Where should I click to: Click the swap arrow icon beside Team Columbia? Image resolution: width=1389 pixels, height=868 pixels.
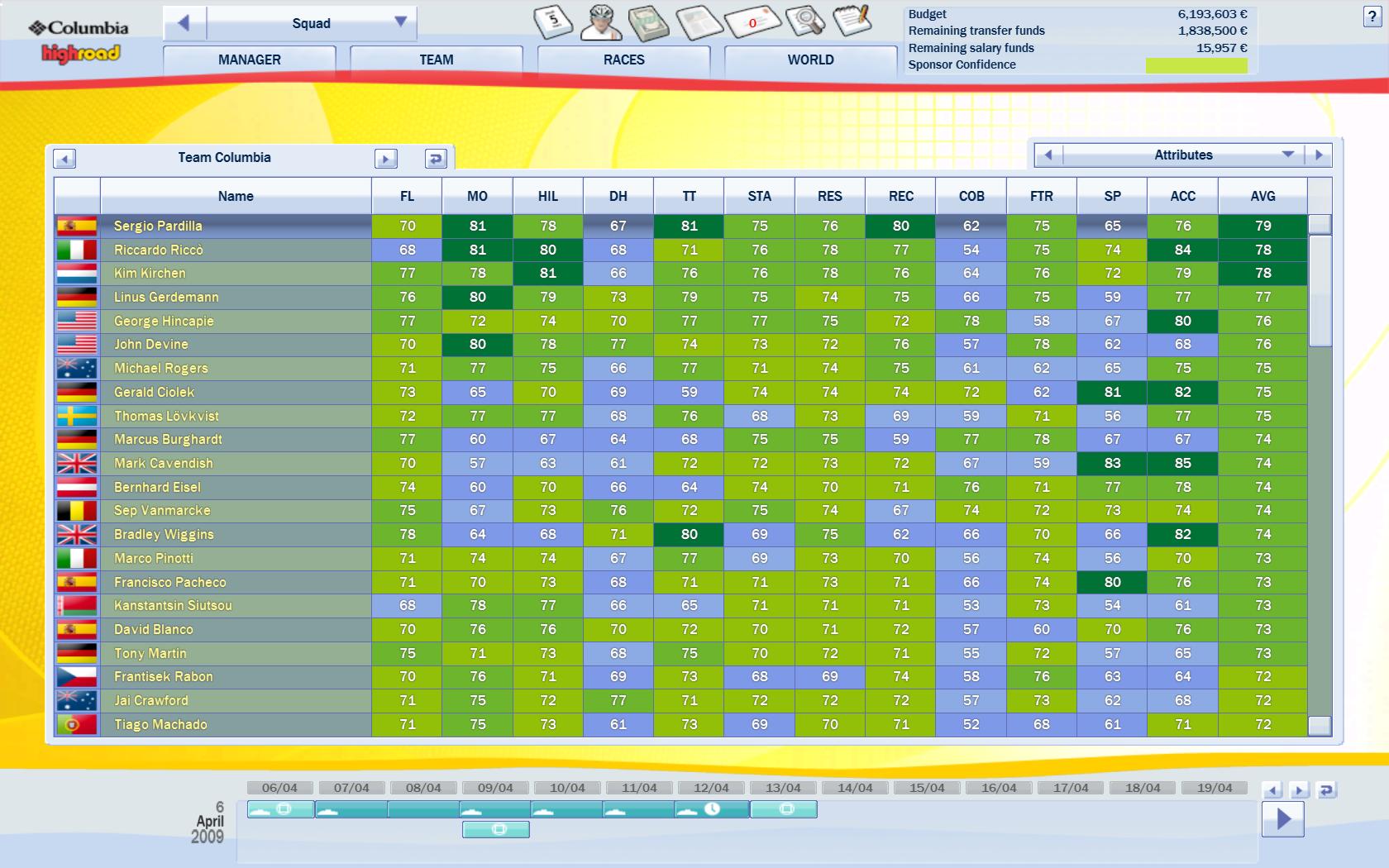coord(436,158)
